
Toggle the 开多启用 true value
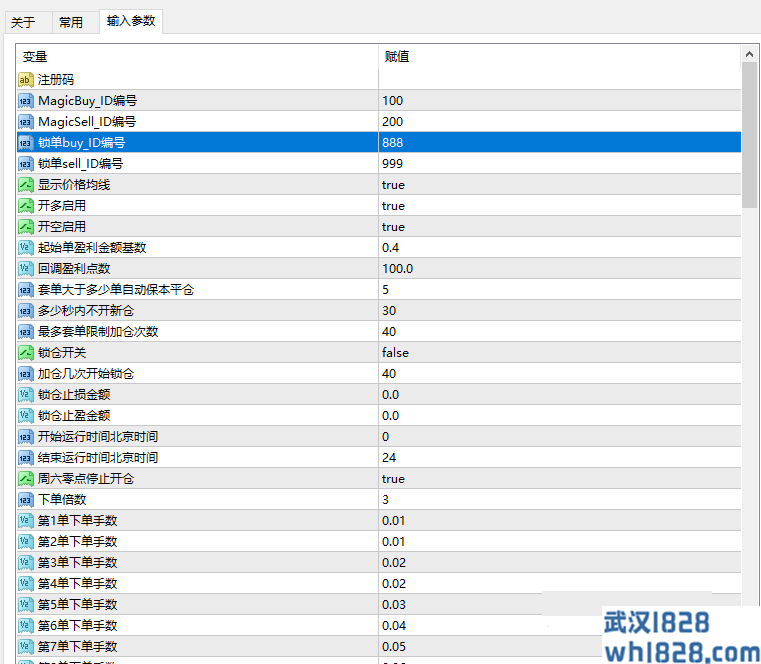(x=393, y=205)
